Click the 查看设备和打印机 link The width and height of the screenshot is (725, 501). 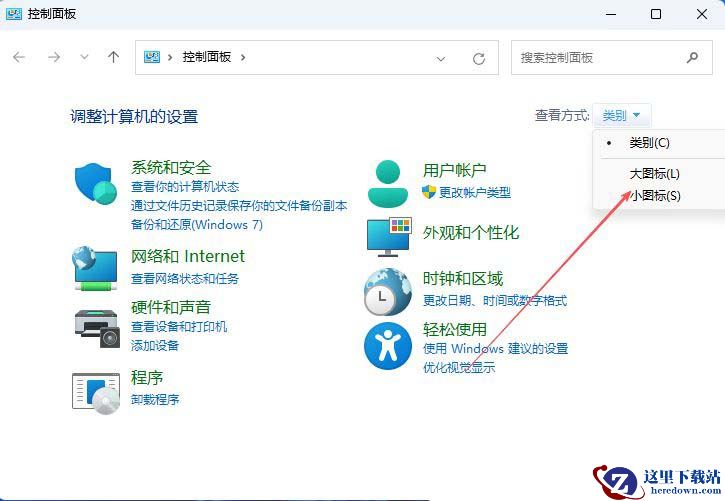pos(179,327)
